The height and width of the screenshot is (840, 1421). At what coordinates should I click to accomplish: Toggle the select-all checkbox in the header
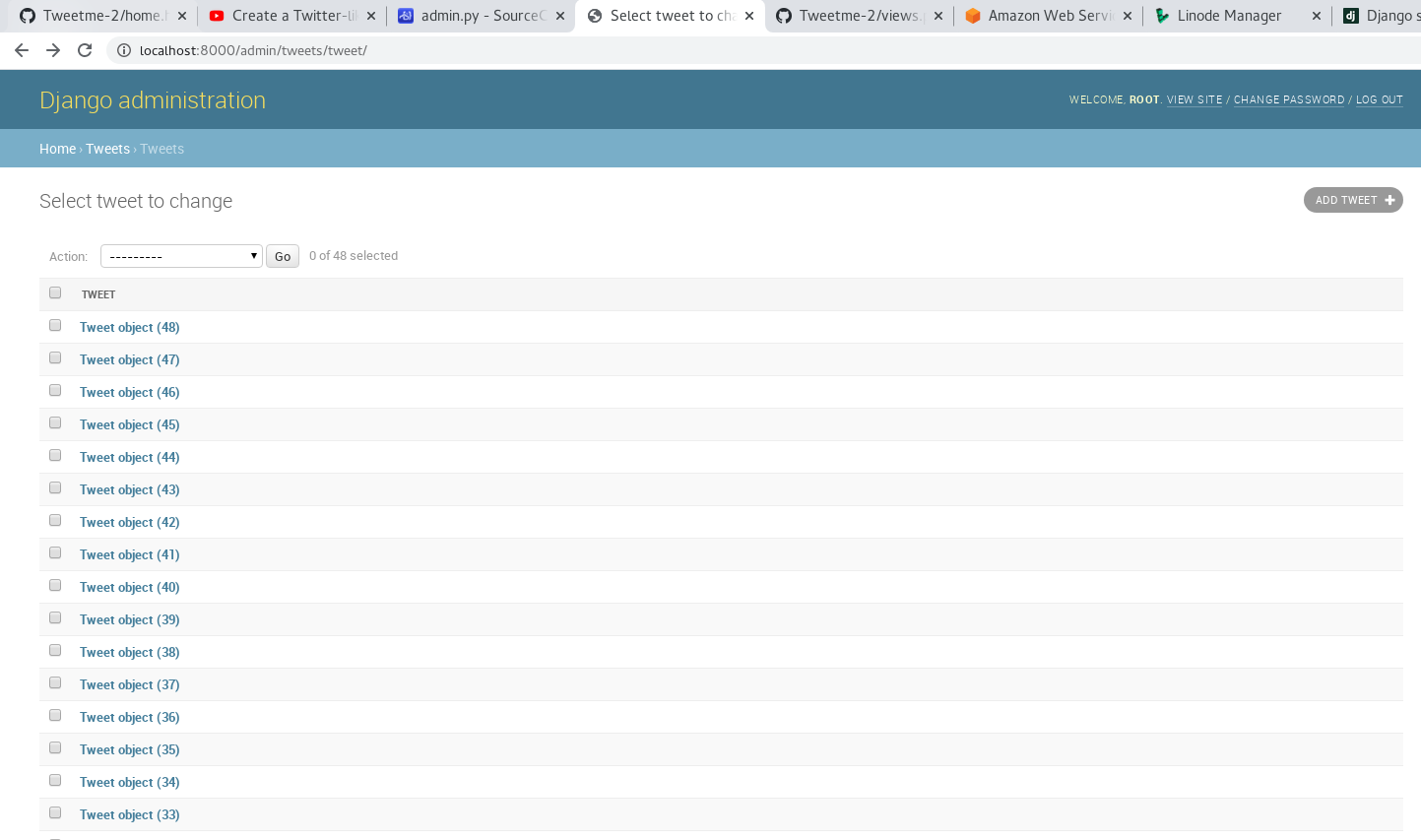pos(55,292)
